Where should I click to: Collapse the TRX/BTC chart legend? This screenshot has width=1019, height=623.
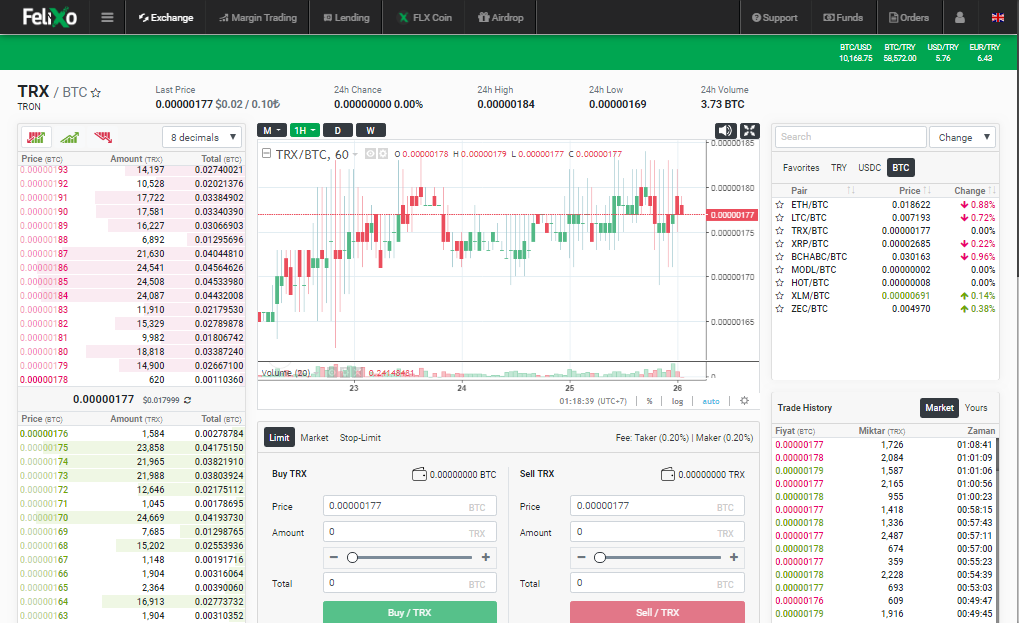click(266, 153)
